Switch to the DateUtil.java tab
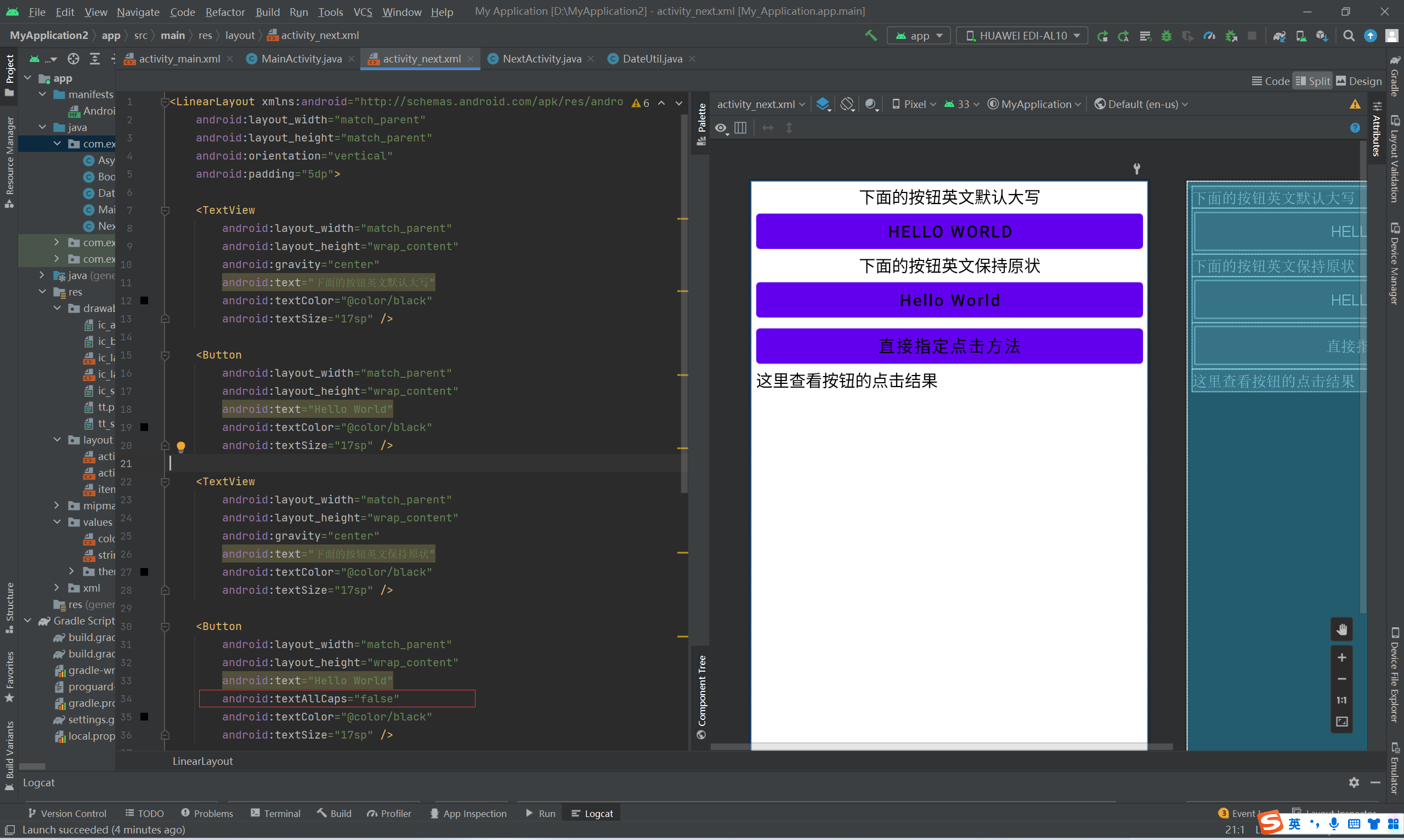1404x840 pixels. click(652, 59)
